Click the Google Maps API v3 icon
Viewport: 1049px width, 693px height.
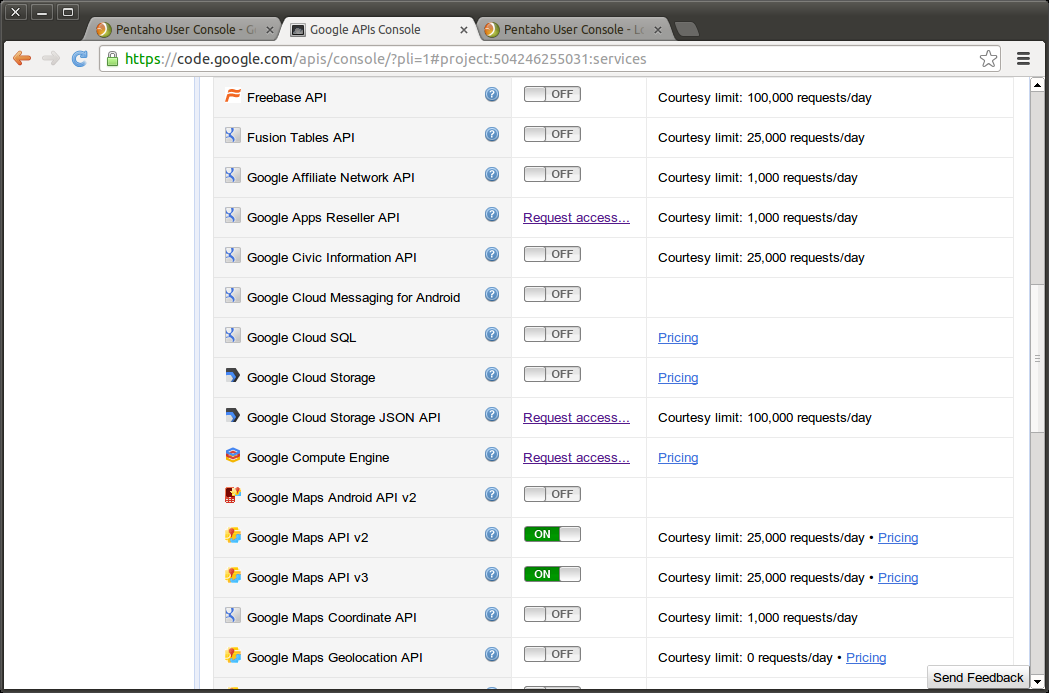[232, 574]
